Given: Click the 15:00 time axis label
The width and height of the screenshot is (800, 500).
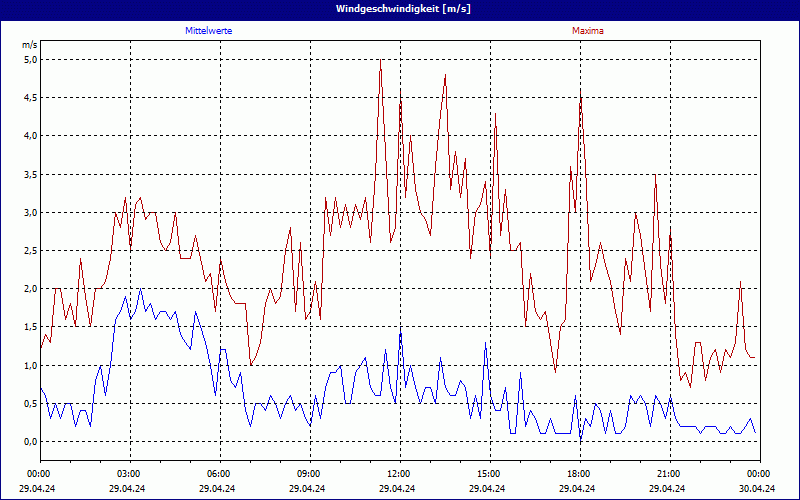Looking at the screenshot, I should coord(489,474).
